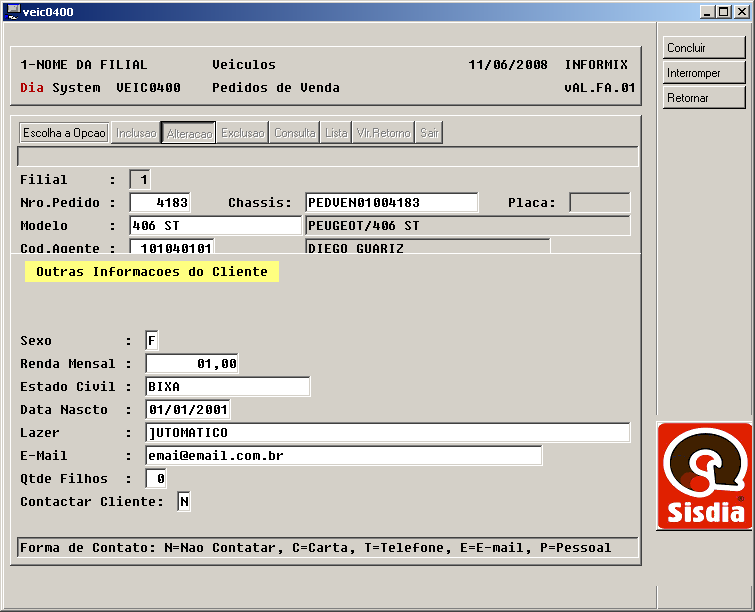Select the Exclusao option
Viewport: 755px width, 612px height.
(x=243, y=132)
